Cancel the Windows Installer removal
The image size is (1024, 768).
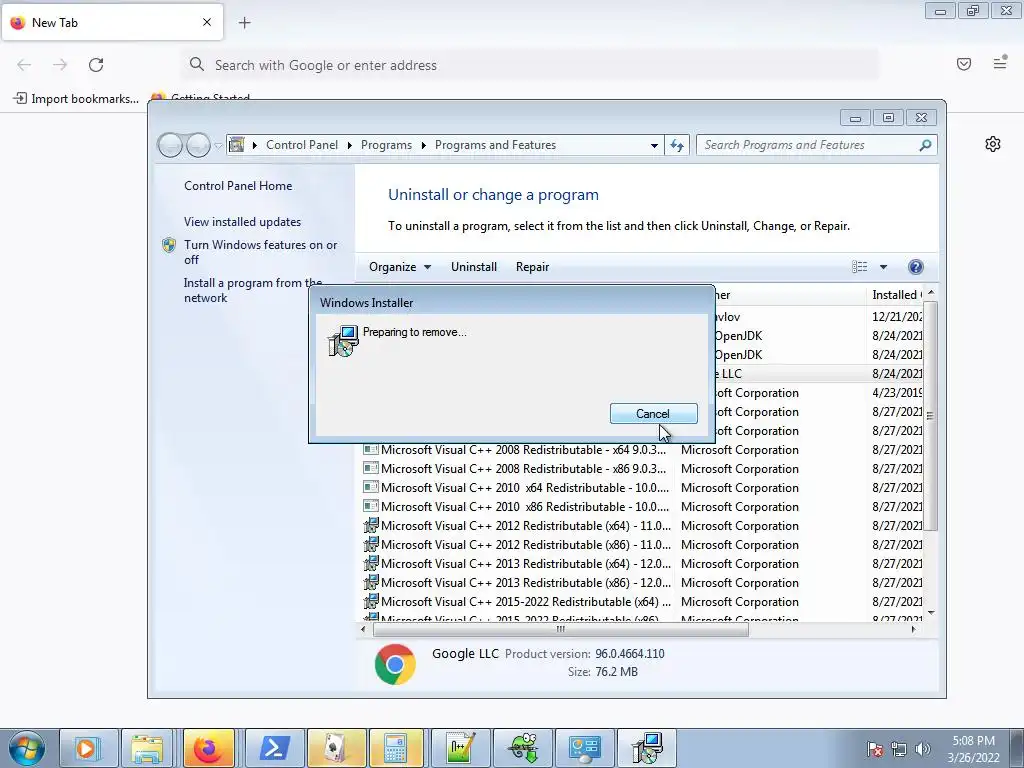point(653,413)
